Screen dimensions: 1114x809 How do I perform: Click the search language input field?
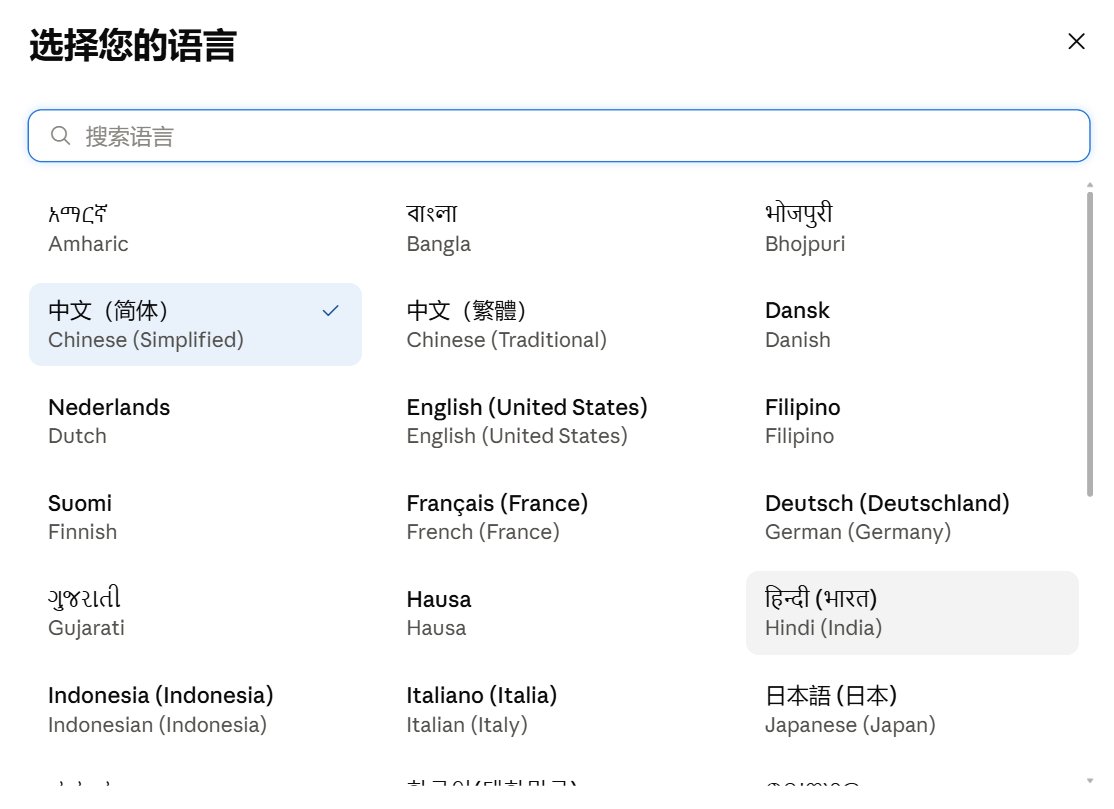(558, 136)
